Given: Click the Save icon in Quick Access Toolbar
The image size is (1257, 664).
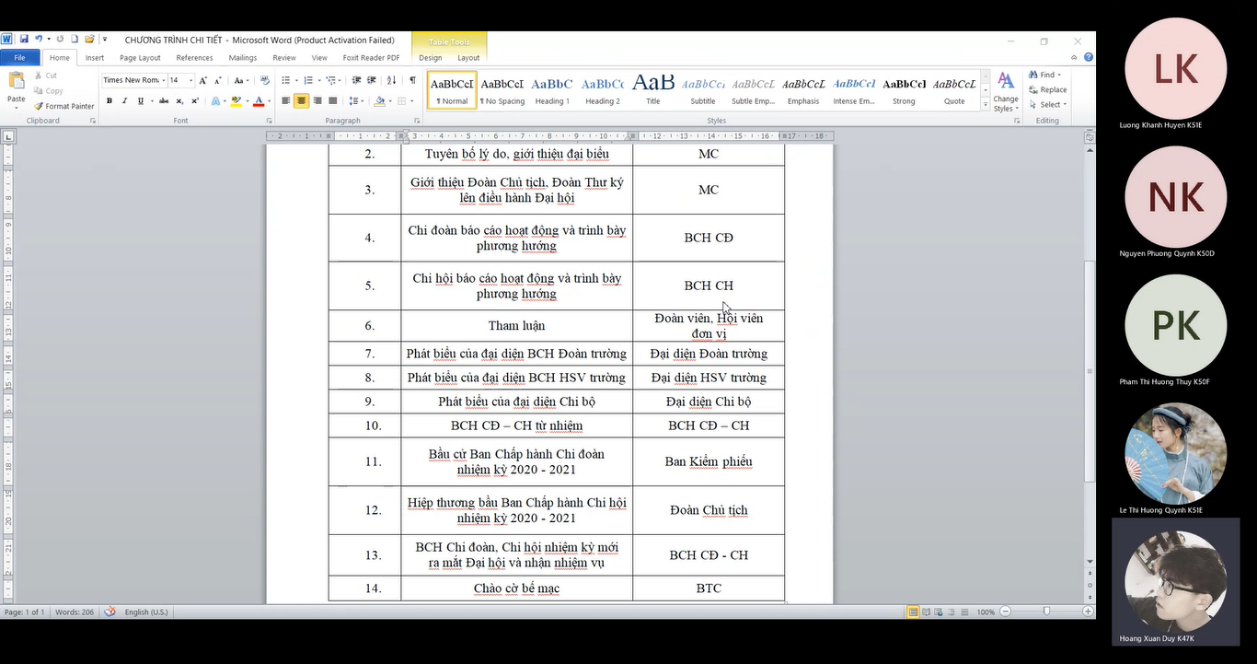Looking at the screenshot, I should 24,39.
